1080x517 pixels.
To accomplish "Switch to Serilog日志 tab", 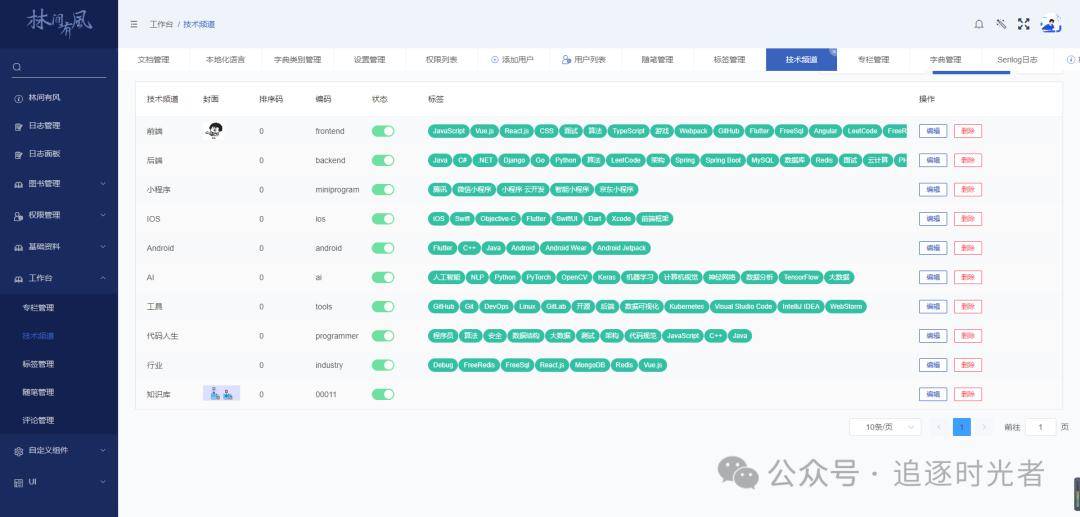I will pyautogui.click(x=1017, y=60).
